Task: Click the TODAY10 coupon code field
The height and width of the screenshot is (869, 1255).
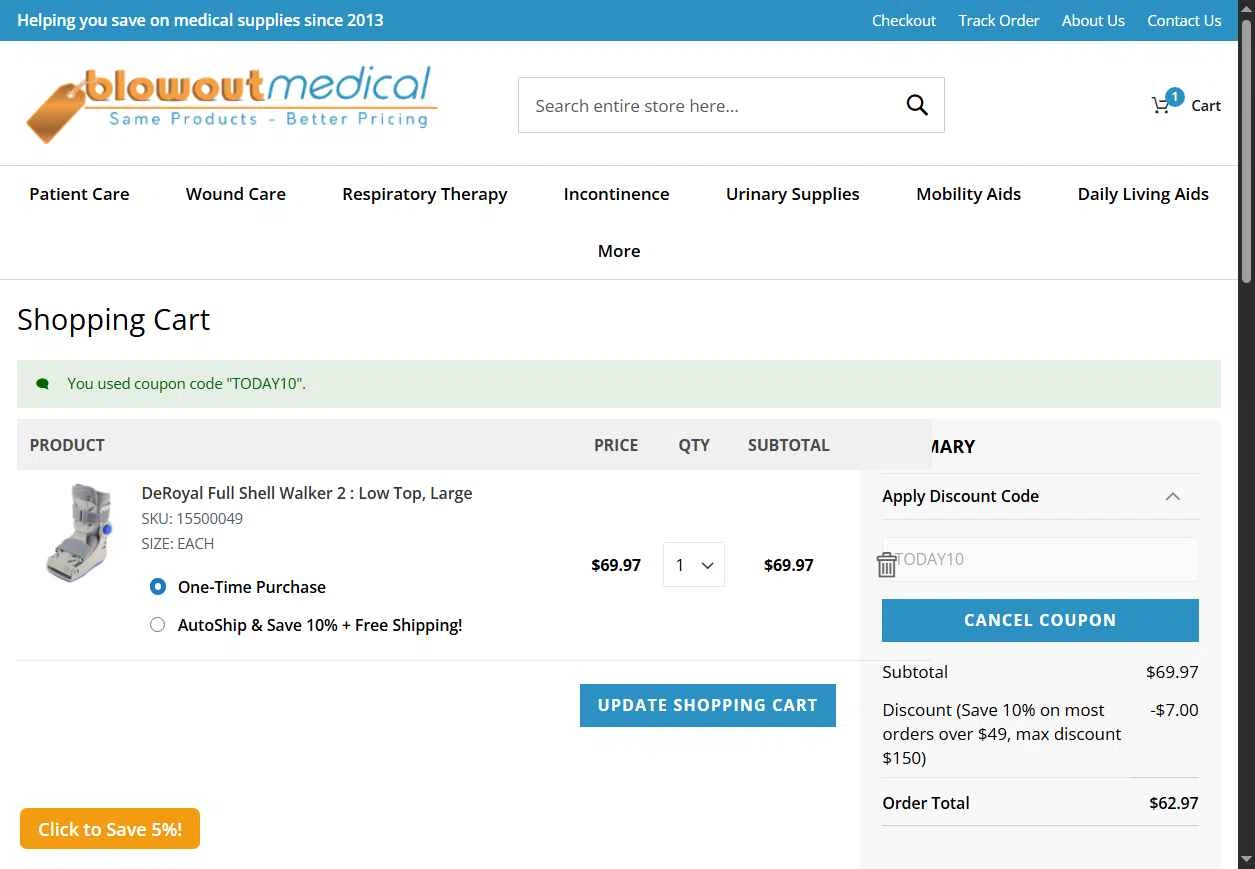Action: [x=1040, y=559]
